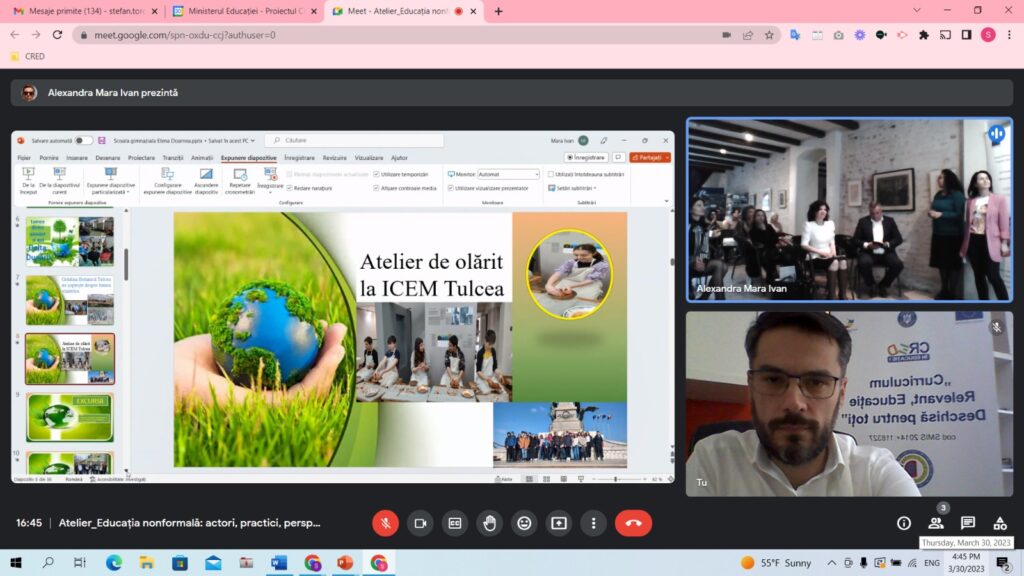Show the people participants panel

point(936,523)
